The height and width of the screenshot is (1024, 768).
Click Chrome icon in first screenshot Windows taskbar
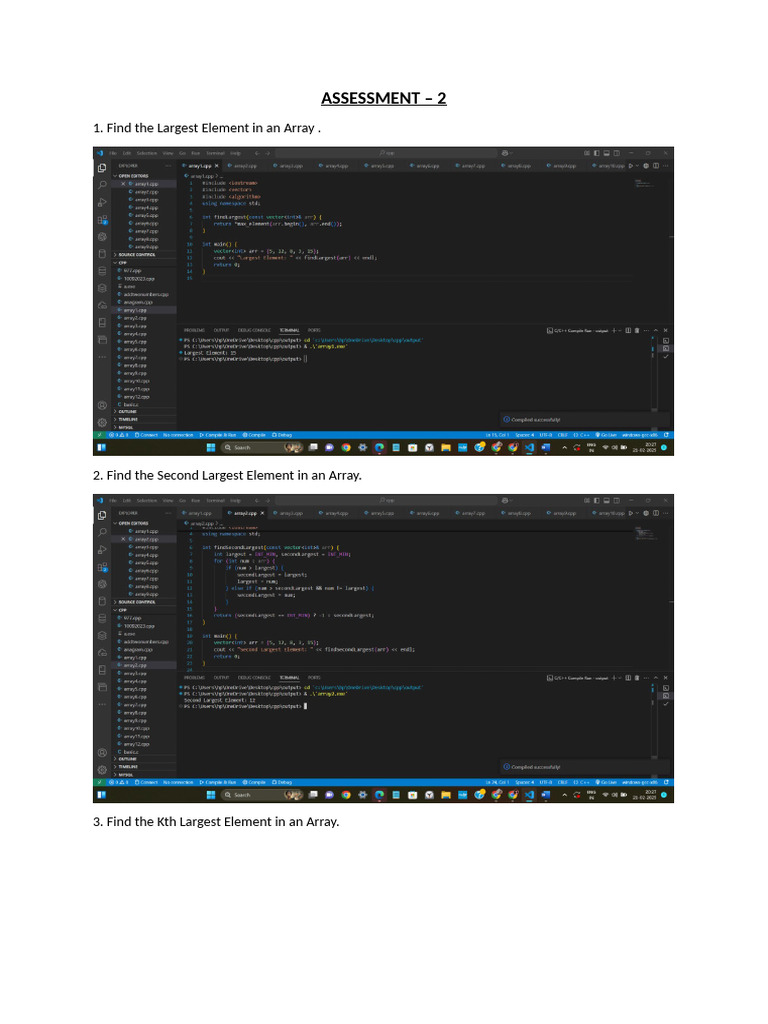(x=346, y=447)
